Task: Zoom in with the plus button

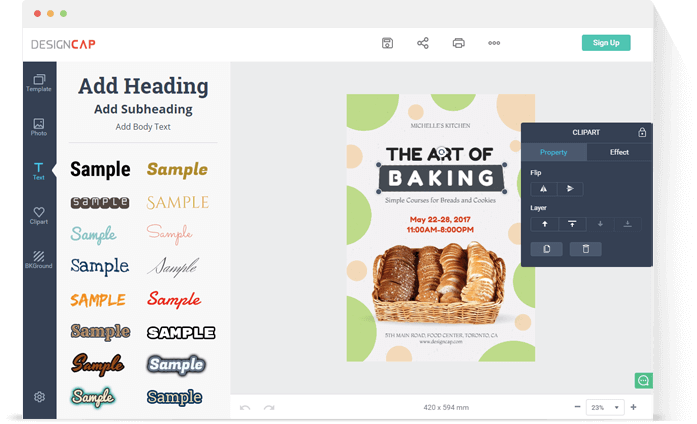Action: pos(633,407)
